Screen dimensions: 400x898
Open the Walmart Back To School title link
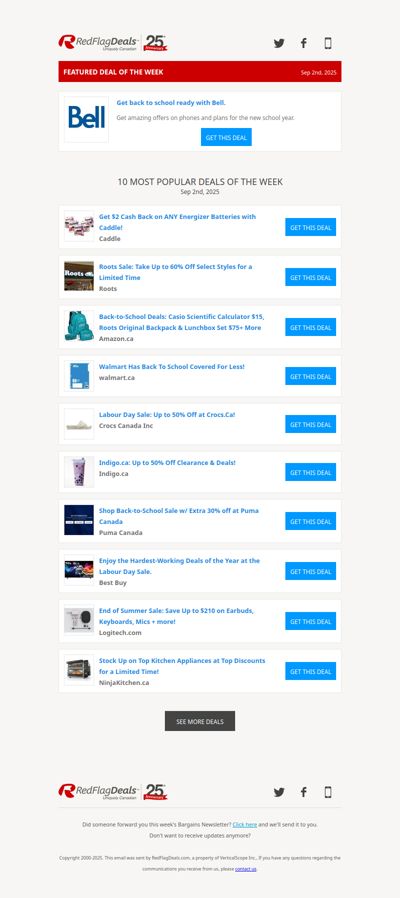(172, 367)
